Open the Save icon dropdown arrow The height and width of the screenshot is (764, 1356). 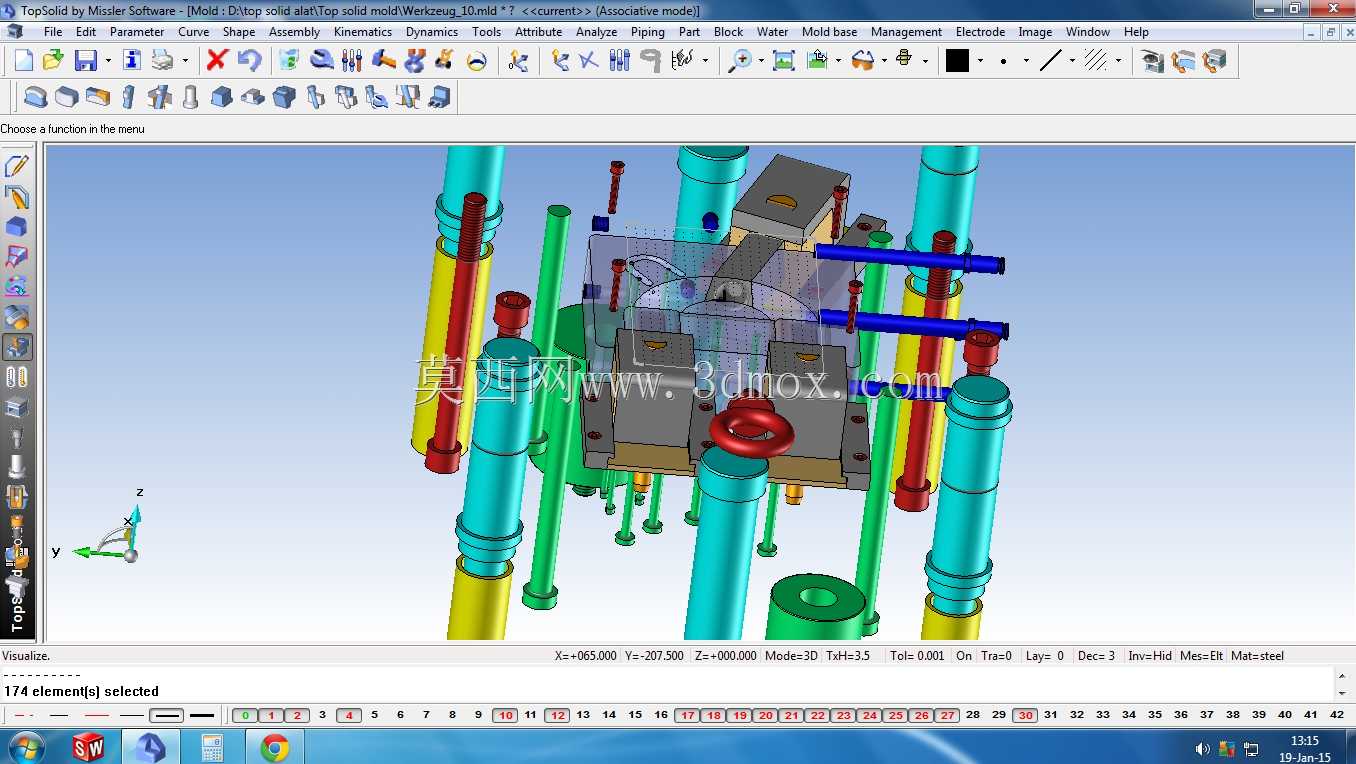click(108, 61)
